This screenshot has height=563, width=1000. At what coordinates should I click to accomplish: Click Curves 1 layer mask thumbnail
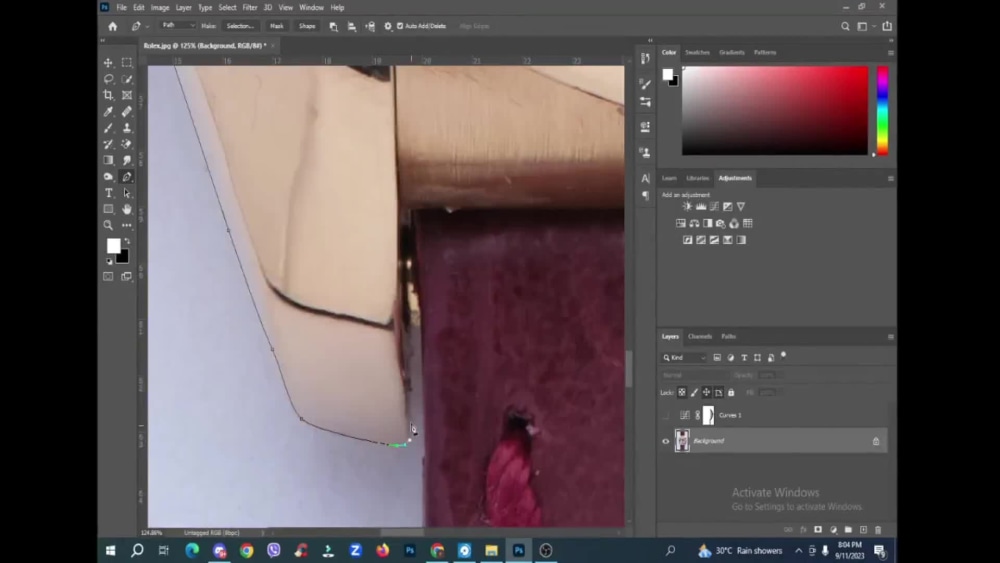[x=709, y=415]
